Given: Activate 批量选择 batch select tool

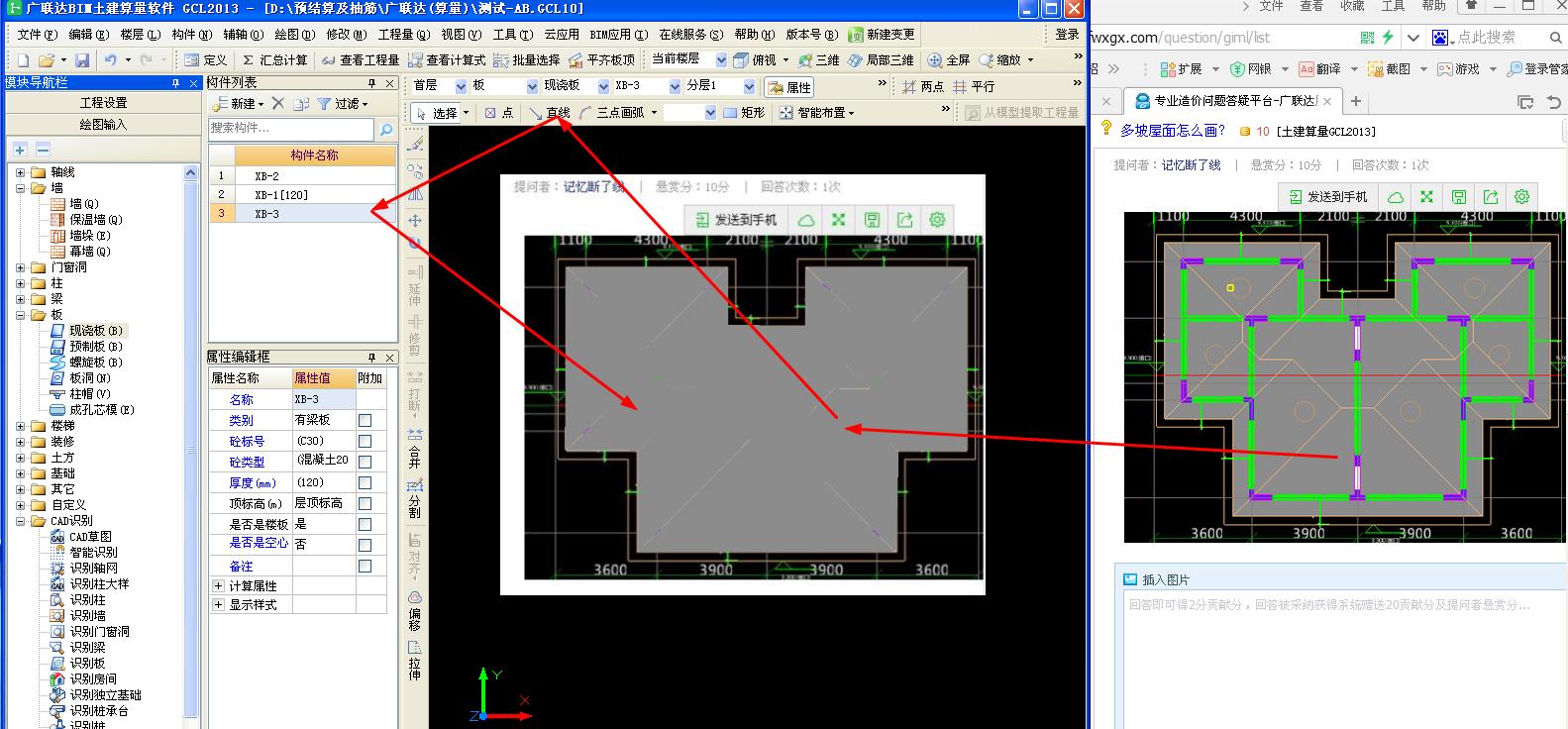Looking at the screenshot, I should (527, 60).
